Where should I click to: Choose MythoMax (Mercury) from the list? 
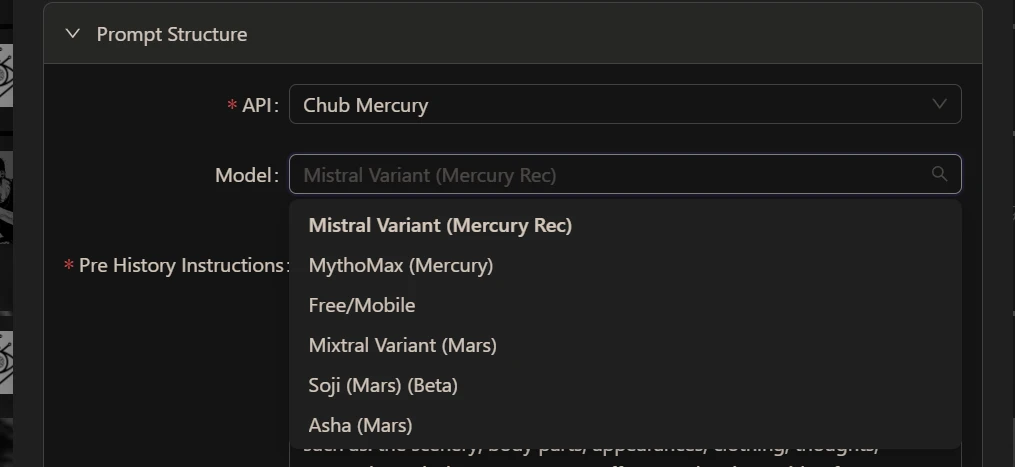point(401,266)
